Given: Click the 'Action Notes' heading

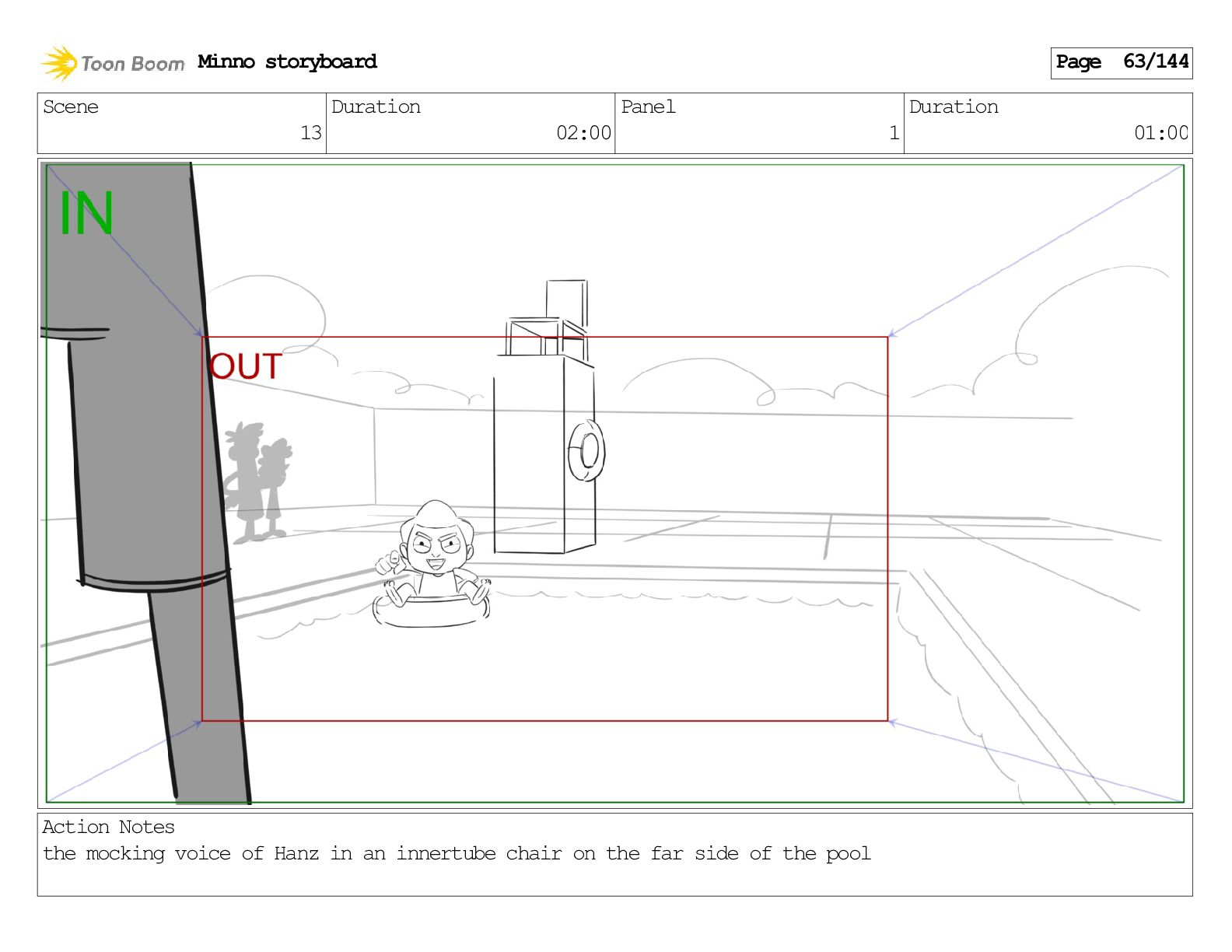Looking at the screenshot, I should click(108, 827).
